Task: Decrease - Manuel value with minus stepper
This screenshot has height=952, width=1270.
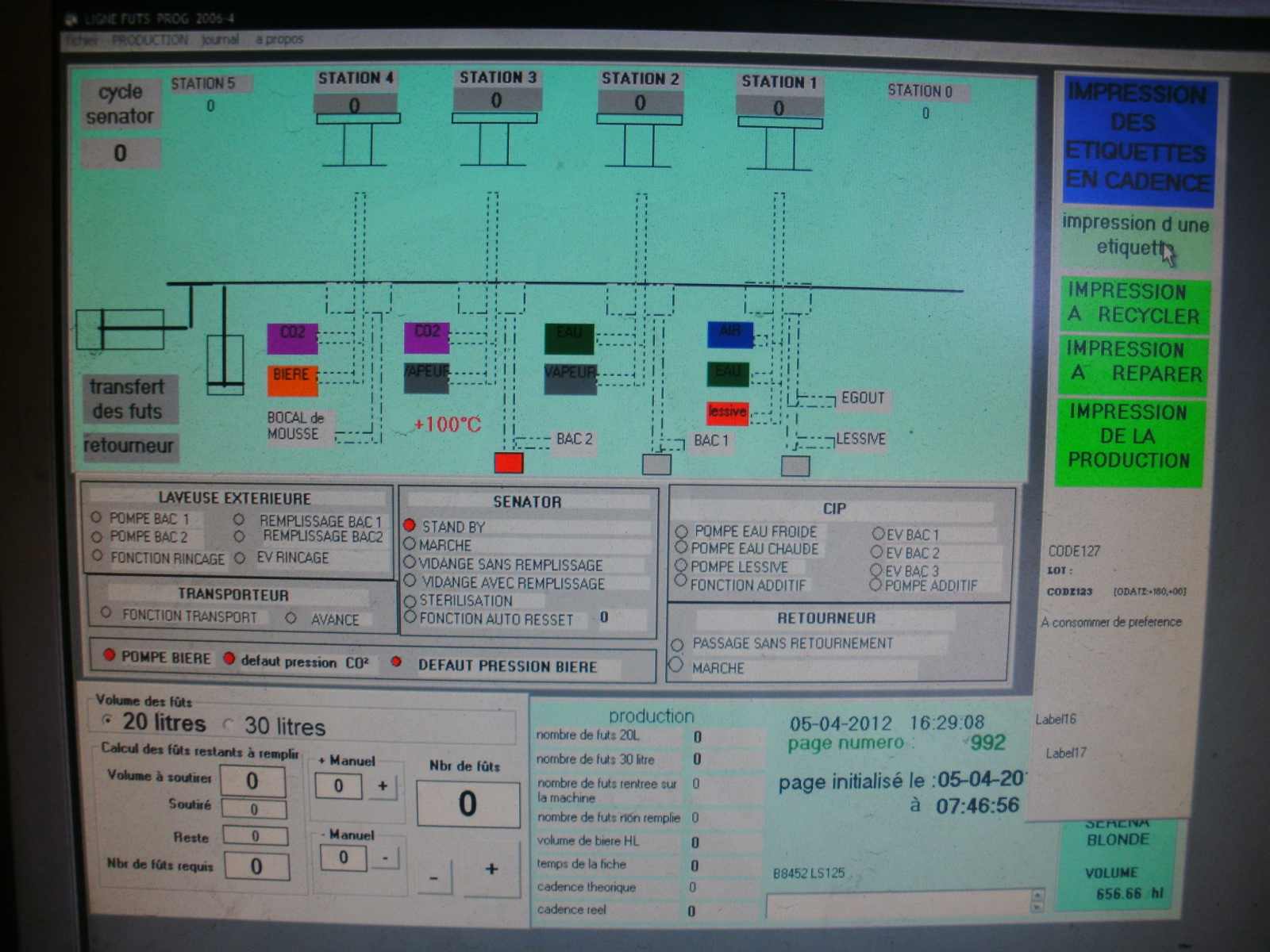Action: (385, 858)
